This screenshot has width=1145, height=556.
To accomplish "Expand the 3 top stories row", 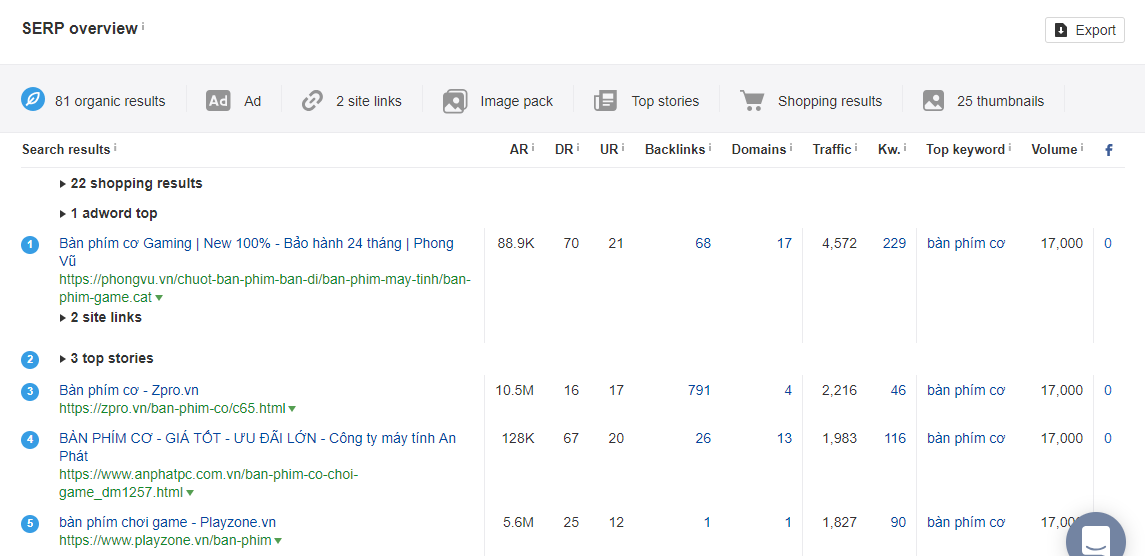I will point(106,358).
